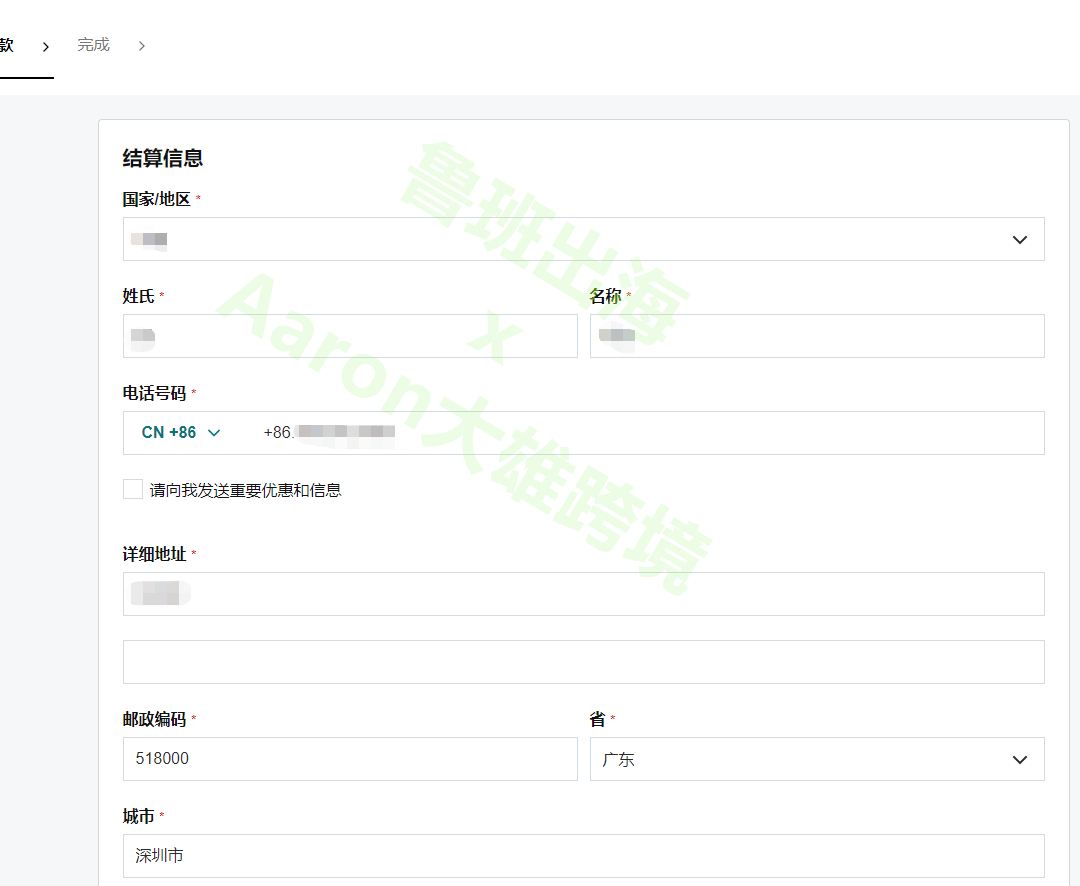Screen dimensions: 1080x886
Task: Click the 姓氏 input field
Action: pyautogui.click(x=349, y=336)
